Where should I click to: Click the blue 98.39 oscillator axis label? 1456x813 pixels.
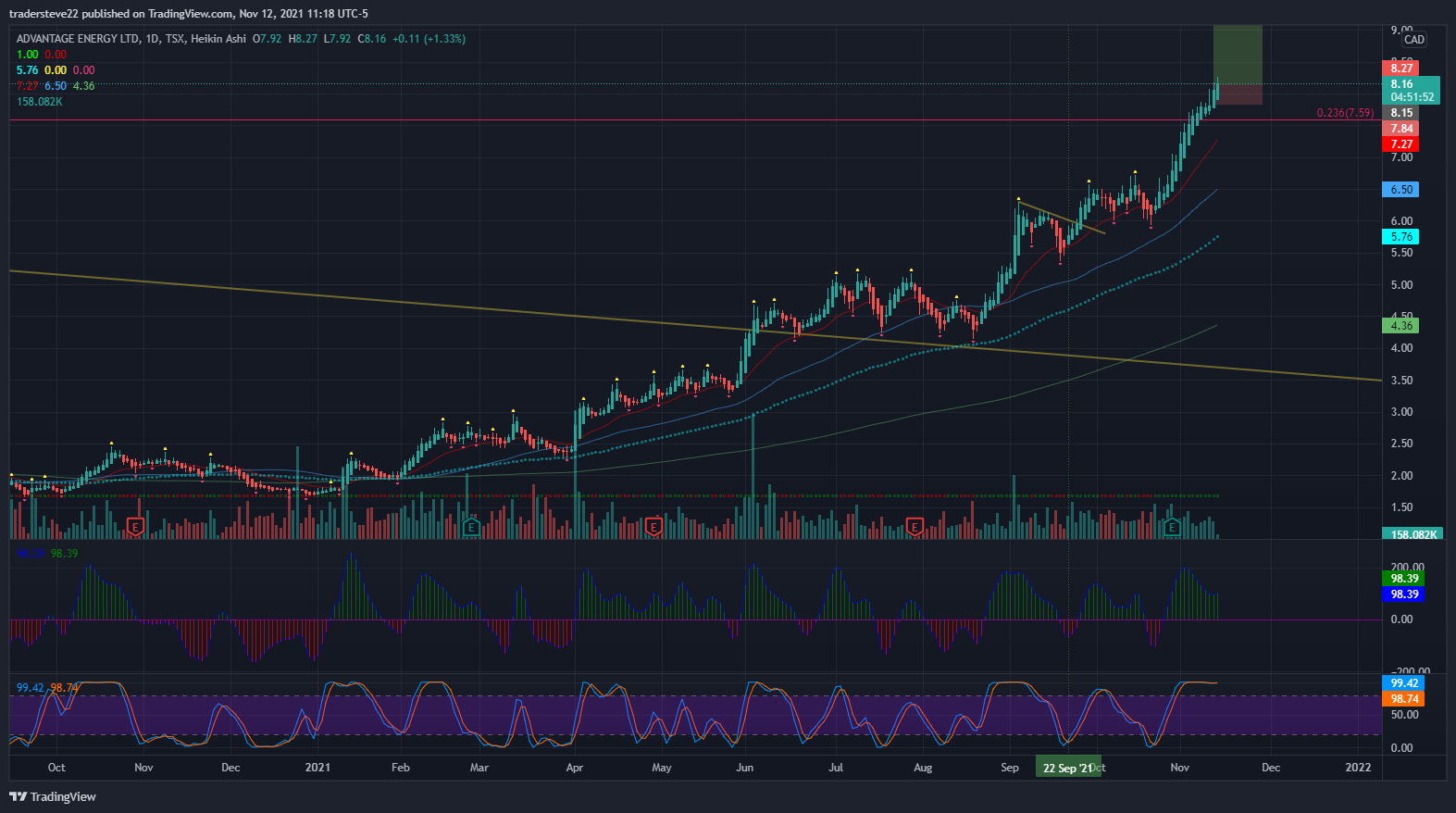point(1404,594)
